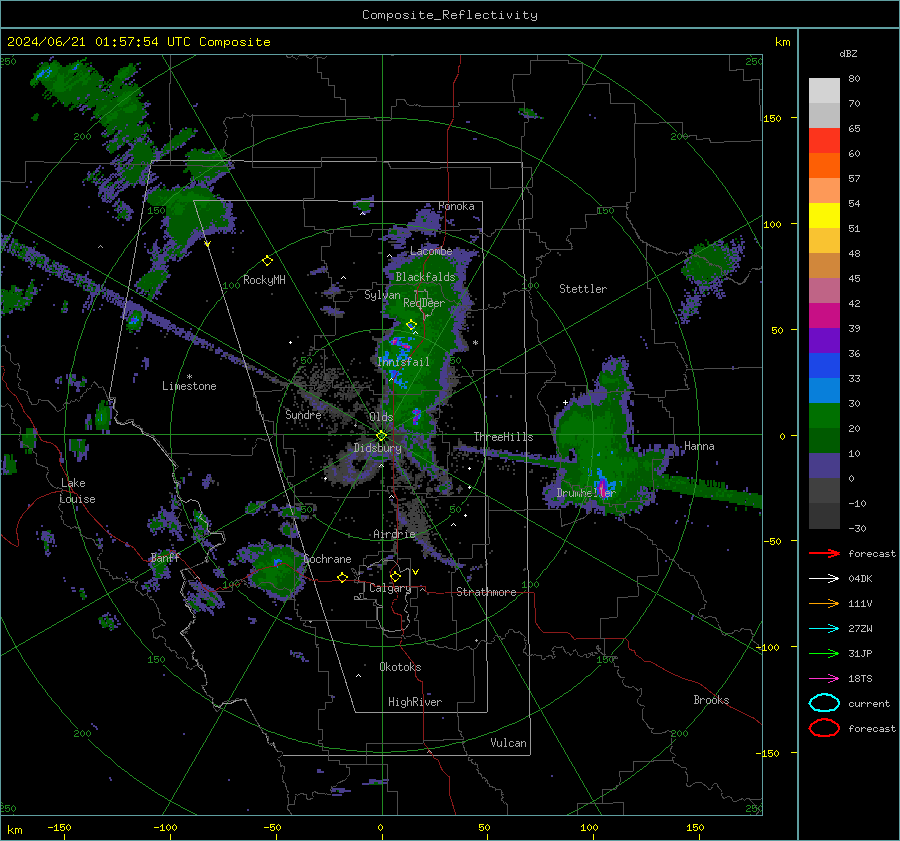Click the magenta 18TS arrow icon

[824, 679]
